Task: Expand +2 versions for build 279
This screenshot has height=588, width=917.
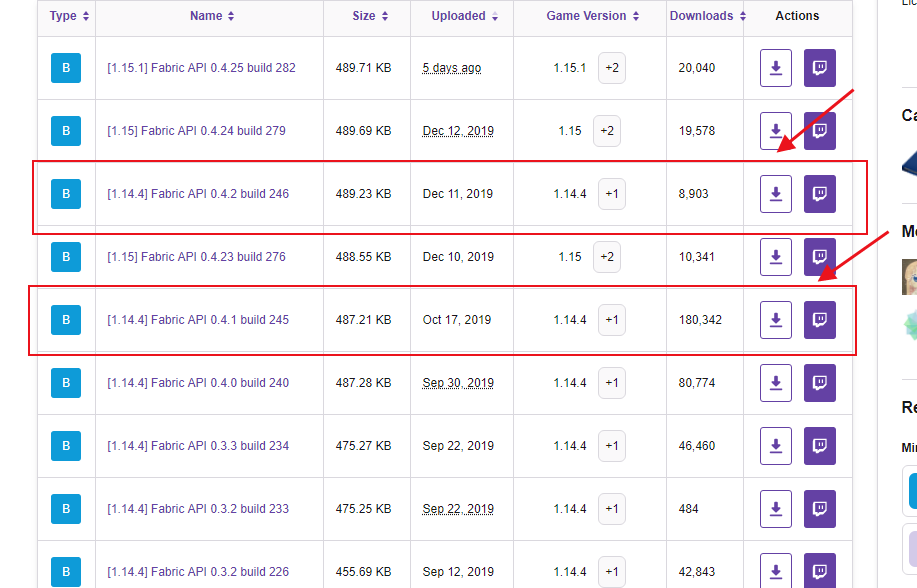Action: tap(607, 131)
